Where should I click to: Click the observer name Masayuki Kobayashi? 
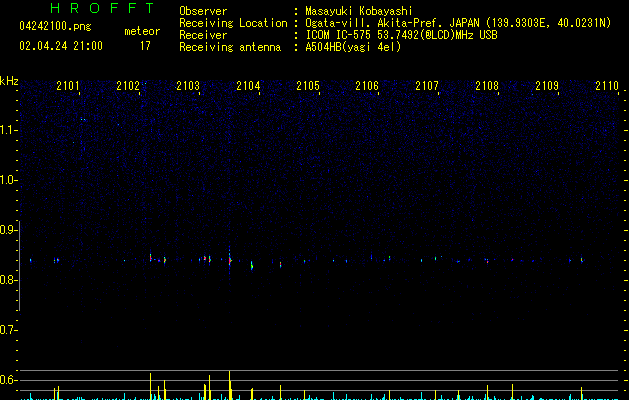coord(359,11)
